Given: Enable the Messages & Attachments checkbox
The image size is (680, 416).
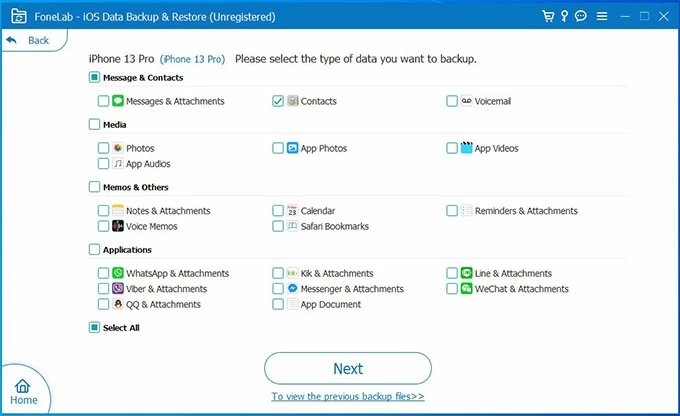Looking at the screenshot, I should pyautogui.click(x=104, y=101).
